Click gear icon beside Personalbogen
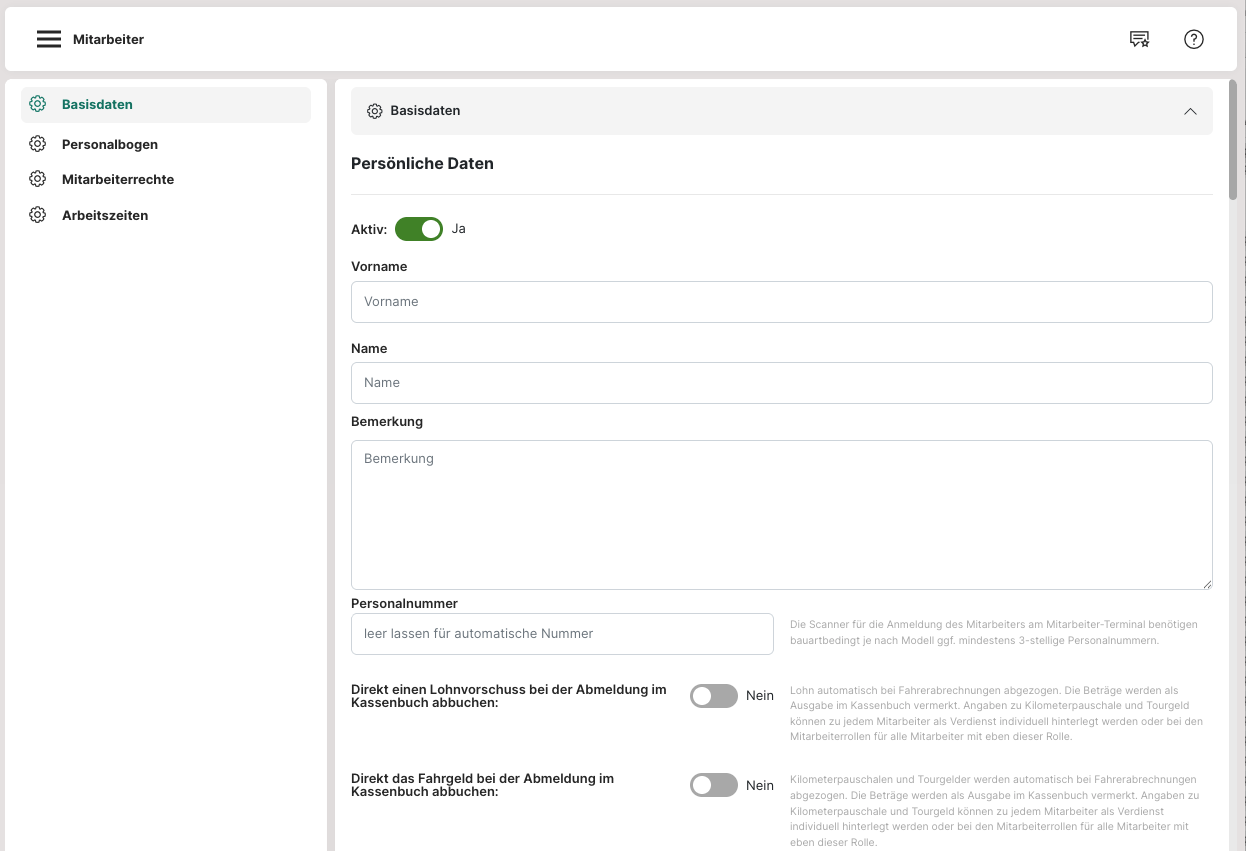 [38, 144]
